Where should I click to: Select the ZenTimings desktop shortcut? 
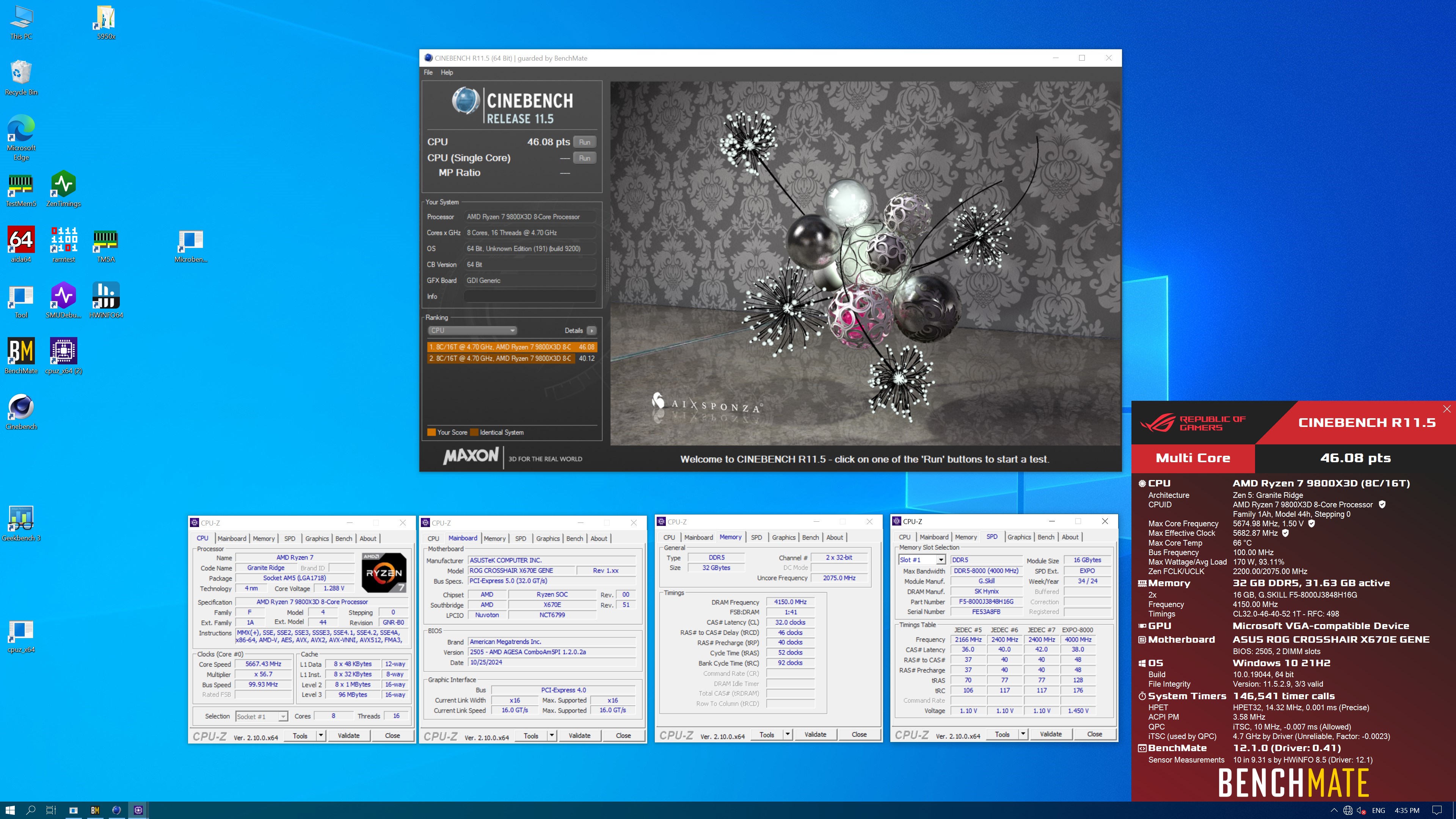63,189
